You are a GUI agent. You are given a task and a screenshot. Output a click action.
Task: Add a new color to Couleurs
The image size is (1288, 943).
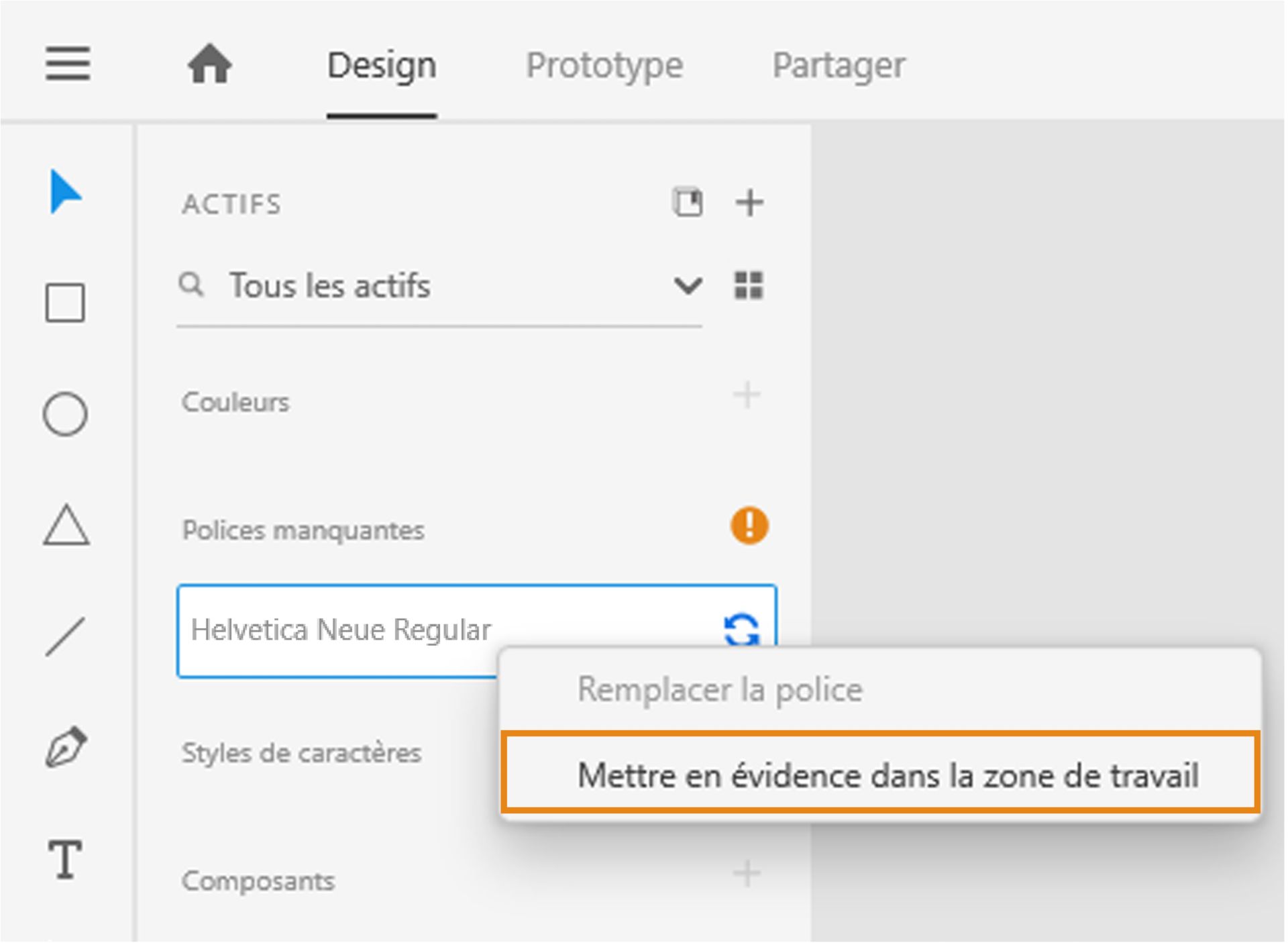click(x=747, y=396)
